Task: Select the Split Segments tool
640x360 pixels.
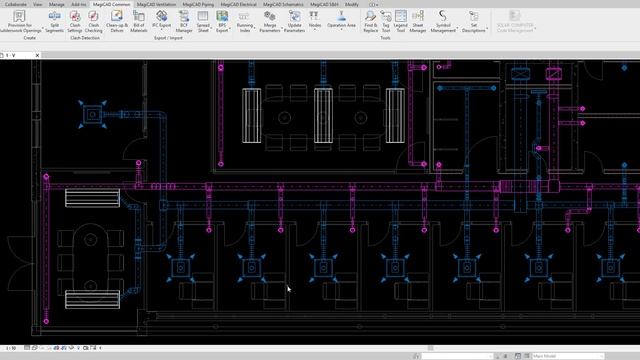Action: click(x=54, y=21)
